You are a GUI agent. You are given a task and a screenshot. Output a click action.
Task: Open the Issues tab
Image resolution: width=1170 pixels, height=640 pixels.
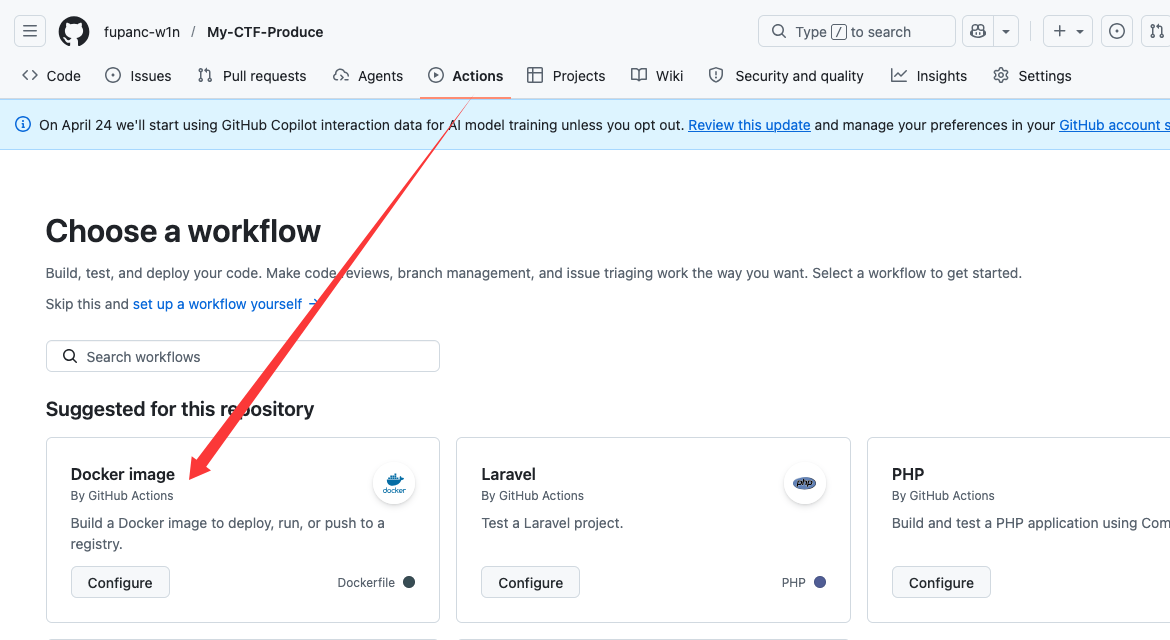click(x=138, y=75)
